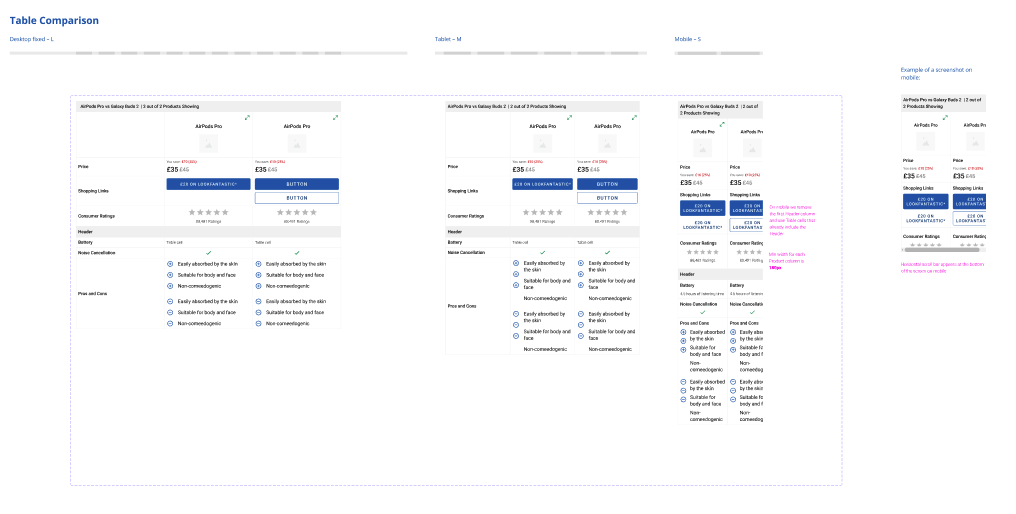Viewport: 1016px width, 514px height.
Task: Click the Noise Cancellation checkmark in Desktop's first product column
Action: tap(208, 253)
